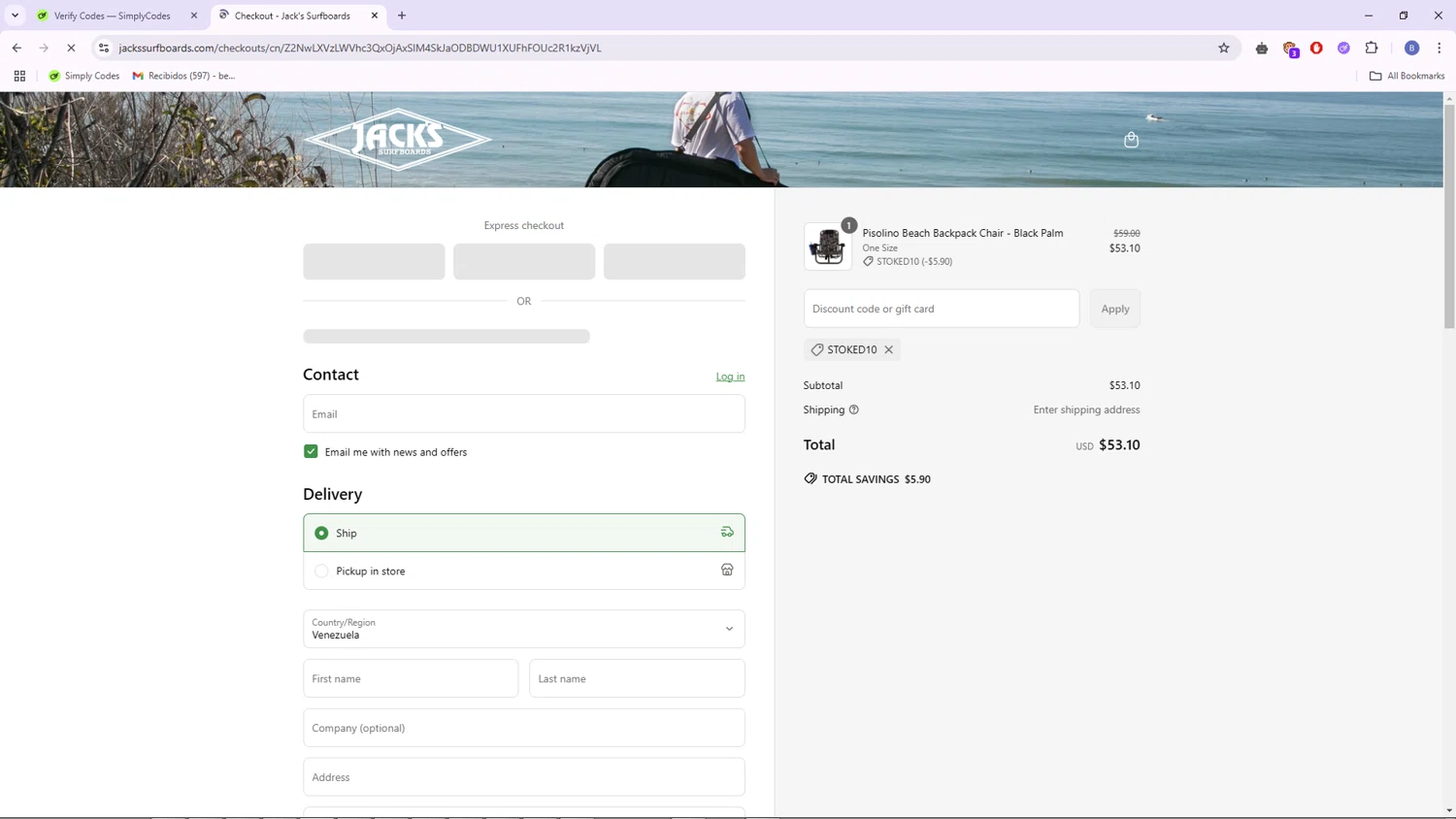Image resolution: width=1456 pixels, height=819 pixels.
Task: Focus the First name field
Action: point(411,678)
